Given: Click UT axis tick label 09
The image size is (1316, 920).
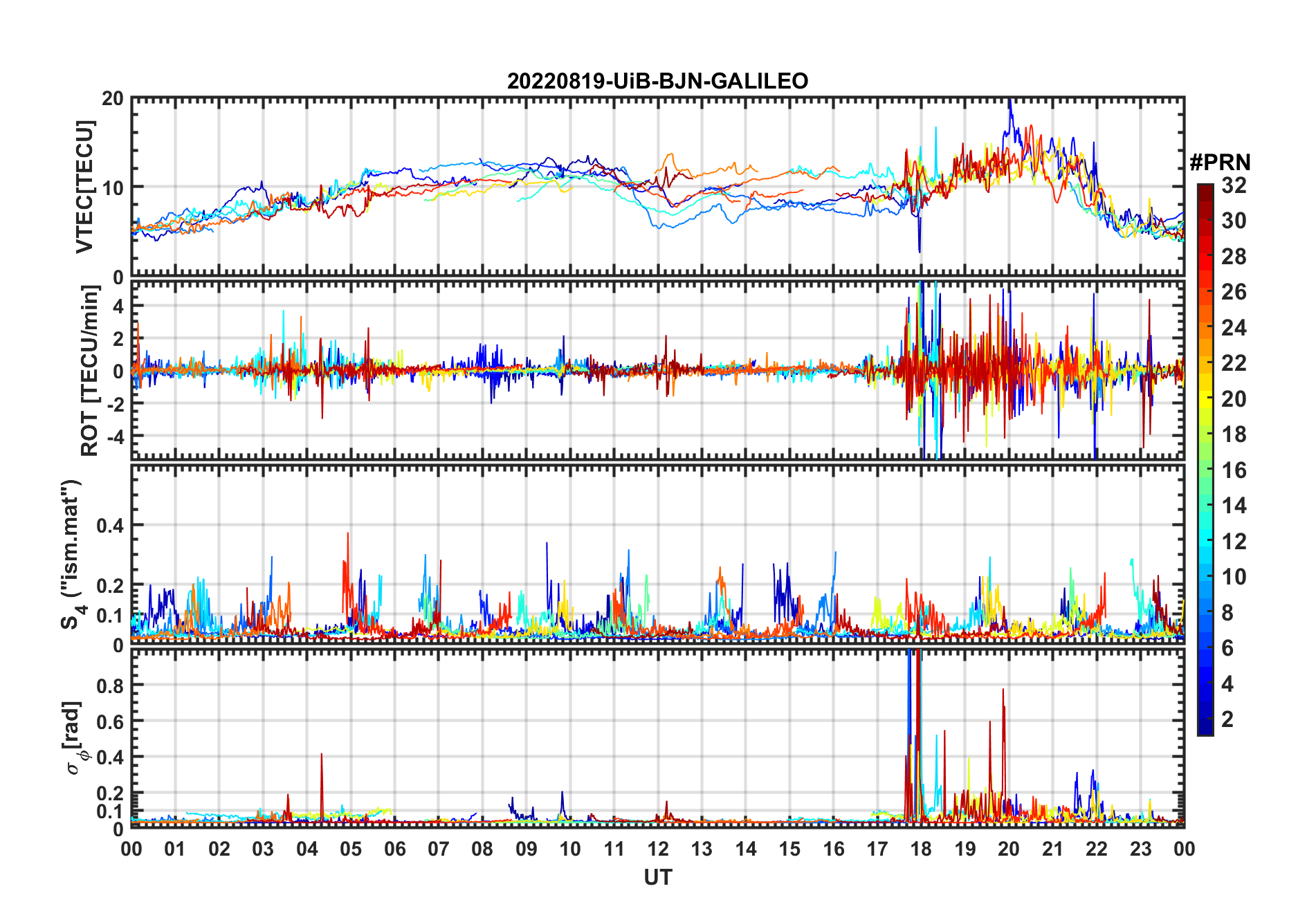Looking at the screenshot, I should point(527,849).
